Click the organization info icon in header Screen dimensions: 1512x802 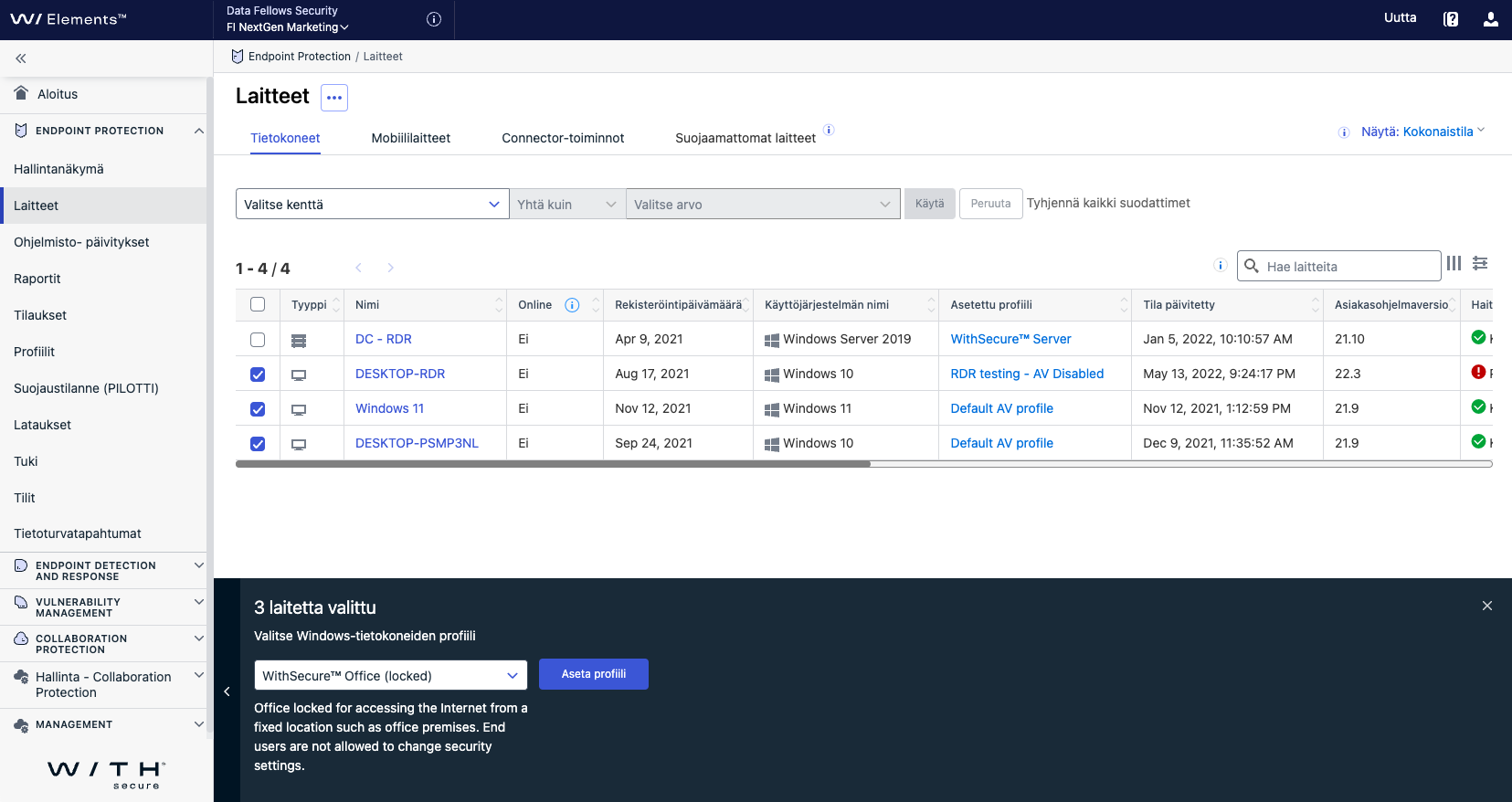click(434, 19)
